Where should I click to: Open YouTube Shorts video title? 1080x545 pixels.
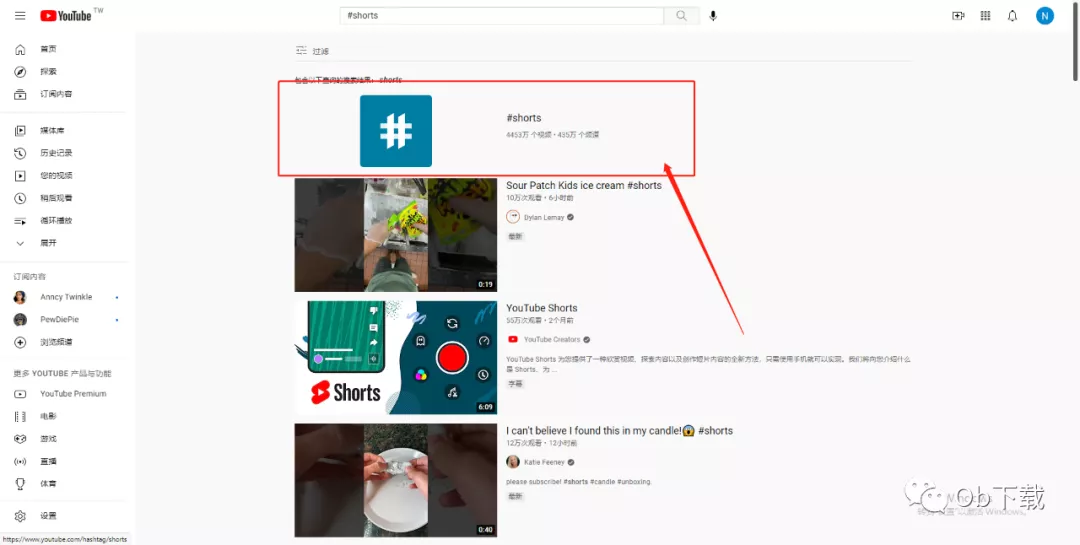point(541,308)
